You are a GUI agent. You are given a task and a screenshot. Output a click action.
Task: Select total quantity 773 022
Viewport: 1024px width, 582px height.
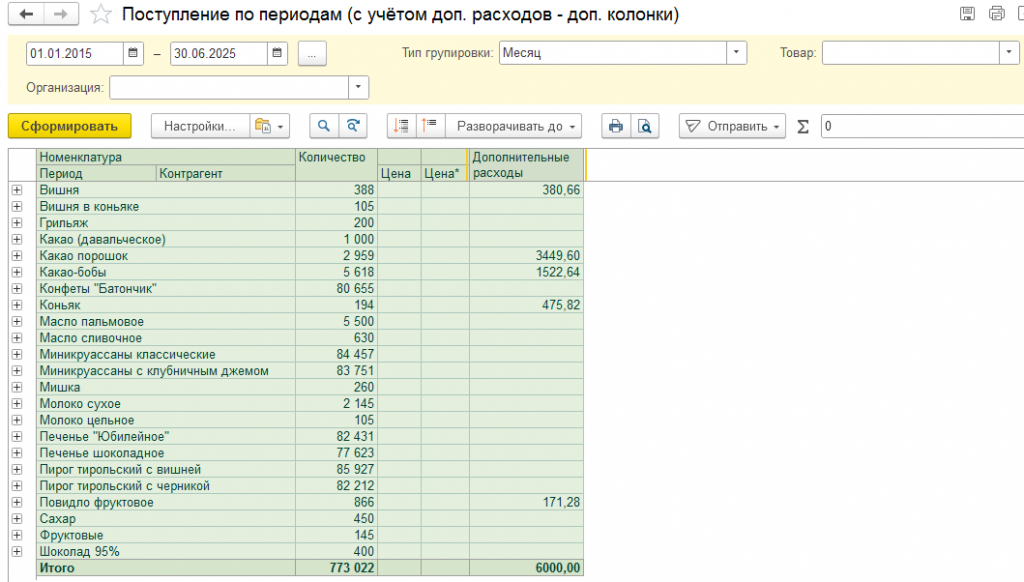[x=336, y=568]
